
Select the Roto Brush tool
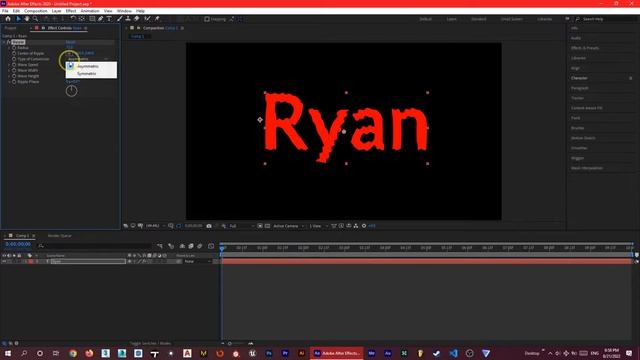click(147, 19)
